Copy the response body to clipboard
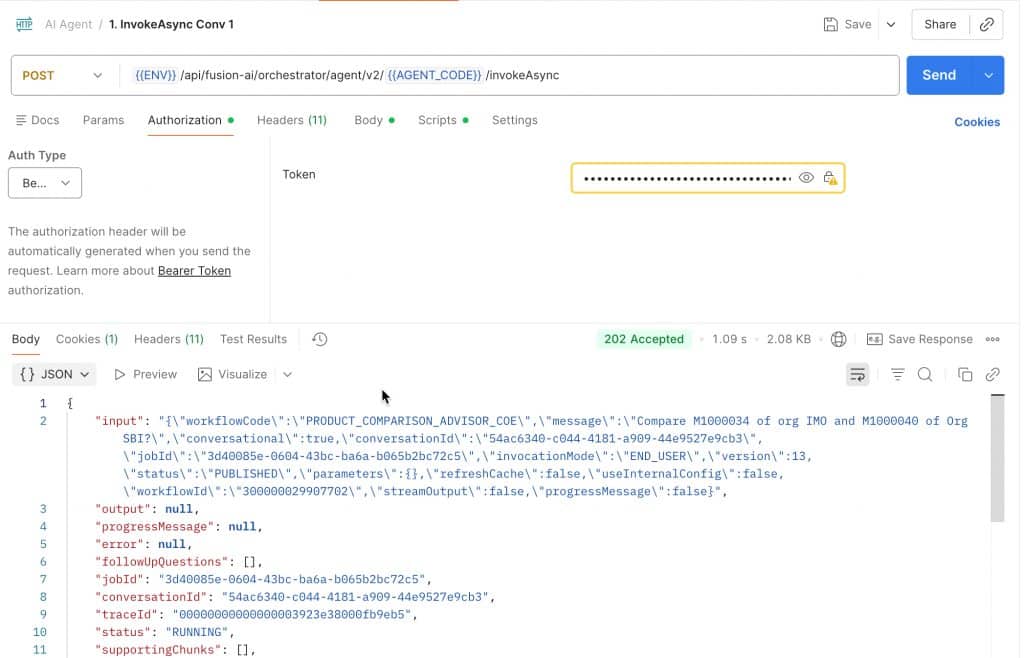Screen dimensions: 1024x658 click(965, 374)
